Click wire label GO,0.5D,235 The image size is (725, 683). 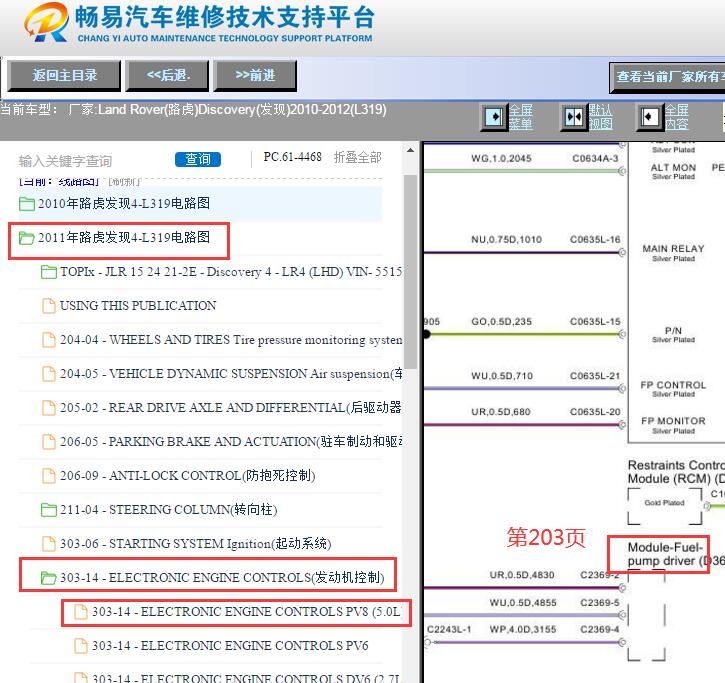coord(501,321)
